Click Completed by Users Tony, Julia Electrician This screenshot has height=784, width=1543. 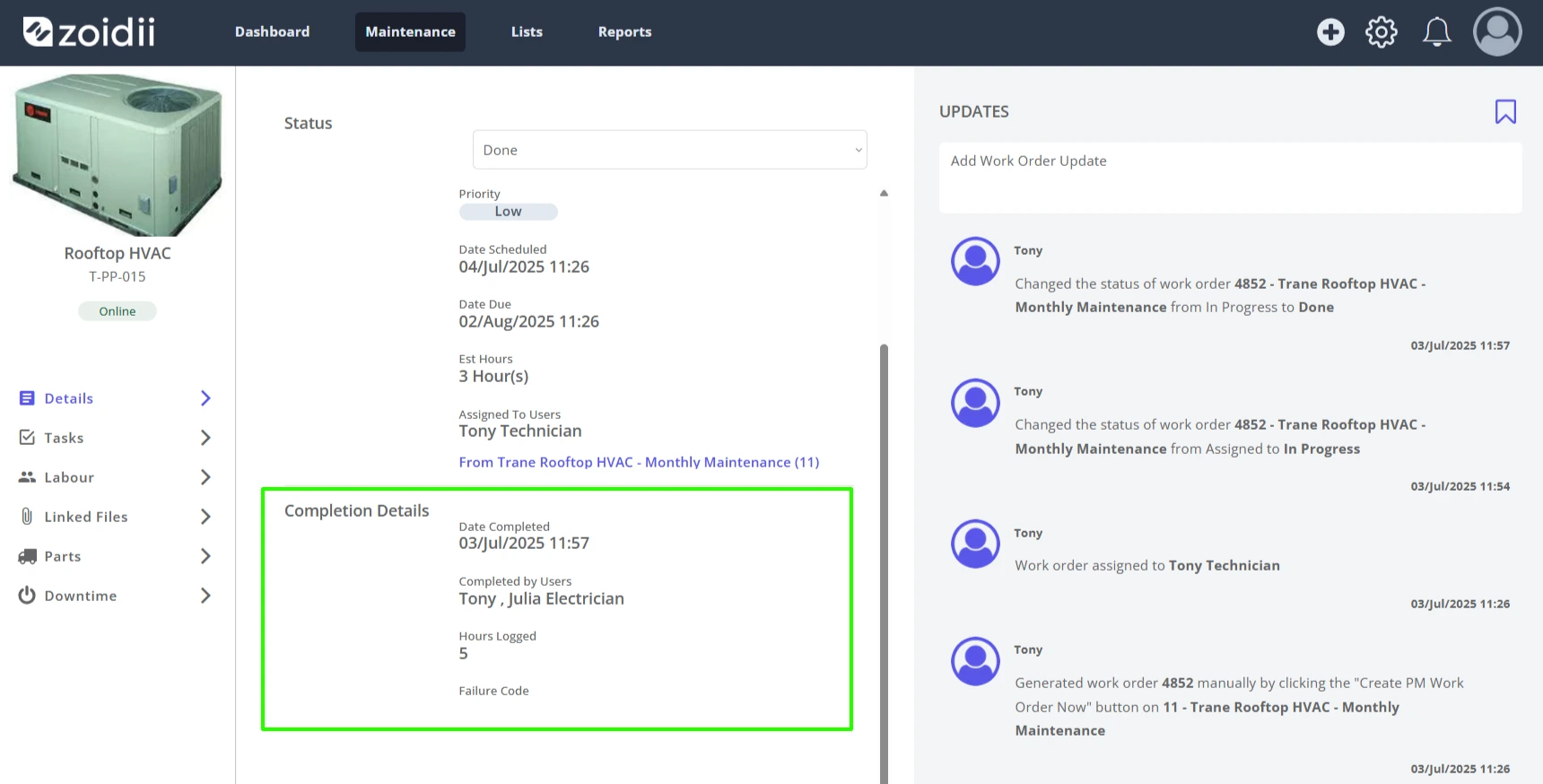tap(541, 599)
